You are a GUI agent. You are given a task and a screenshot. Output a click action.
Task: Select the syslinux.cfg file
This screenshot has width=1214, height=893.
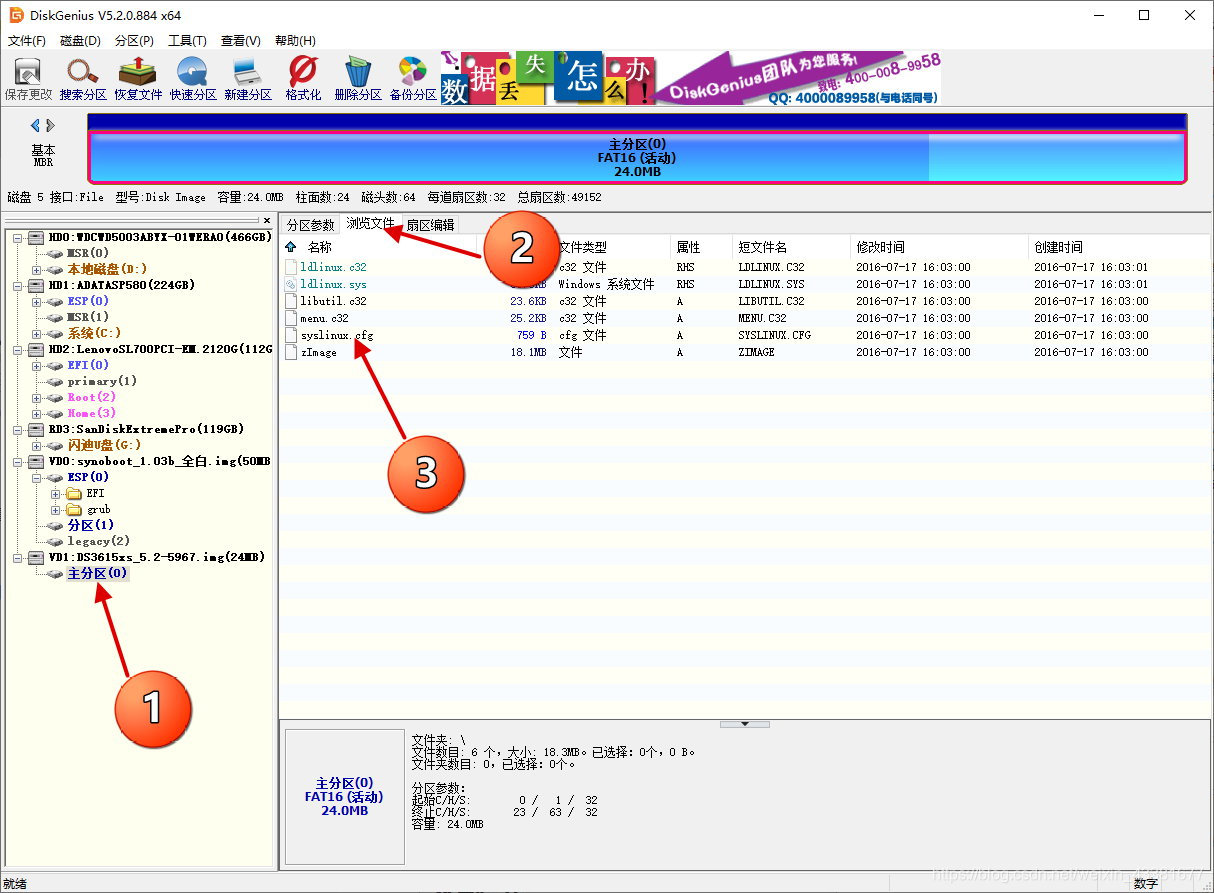coord(336,335)
